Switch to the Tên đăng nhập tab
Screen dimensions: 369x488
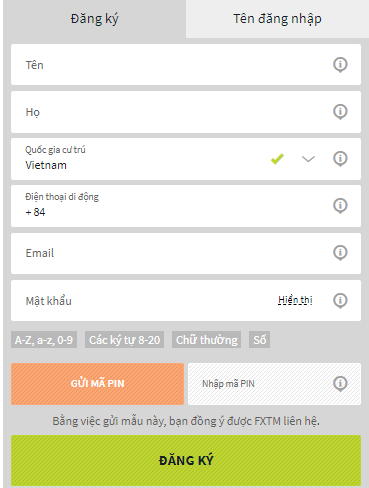click(x=277, y=19)
